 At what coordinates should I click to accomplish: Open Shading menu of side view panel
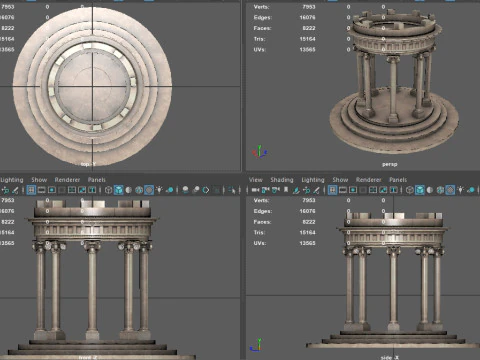coord(282,180)
